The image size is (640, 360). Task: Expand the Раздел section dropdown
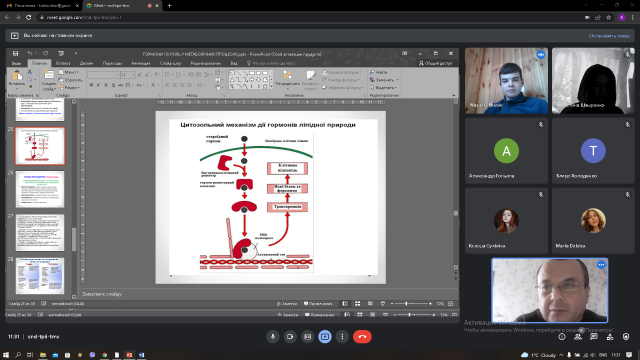(x=70, y=87)
